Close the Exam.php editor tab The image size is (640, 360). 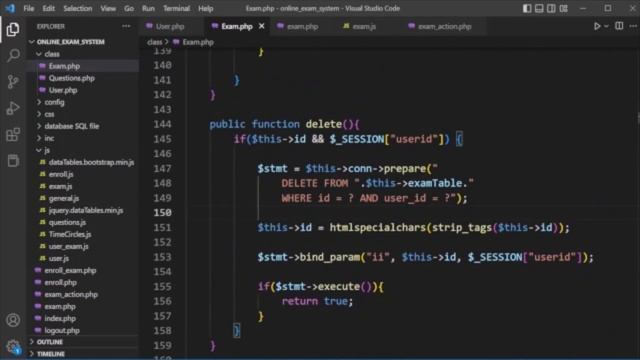pos(262,26)
